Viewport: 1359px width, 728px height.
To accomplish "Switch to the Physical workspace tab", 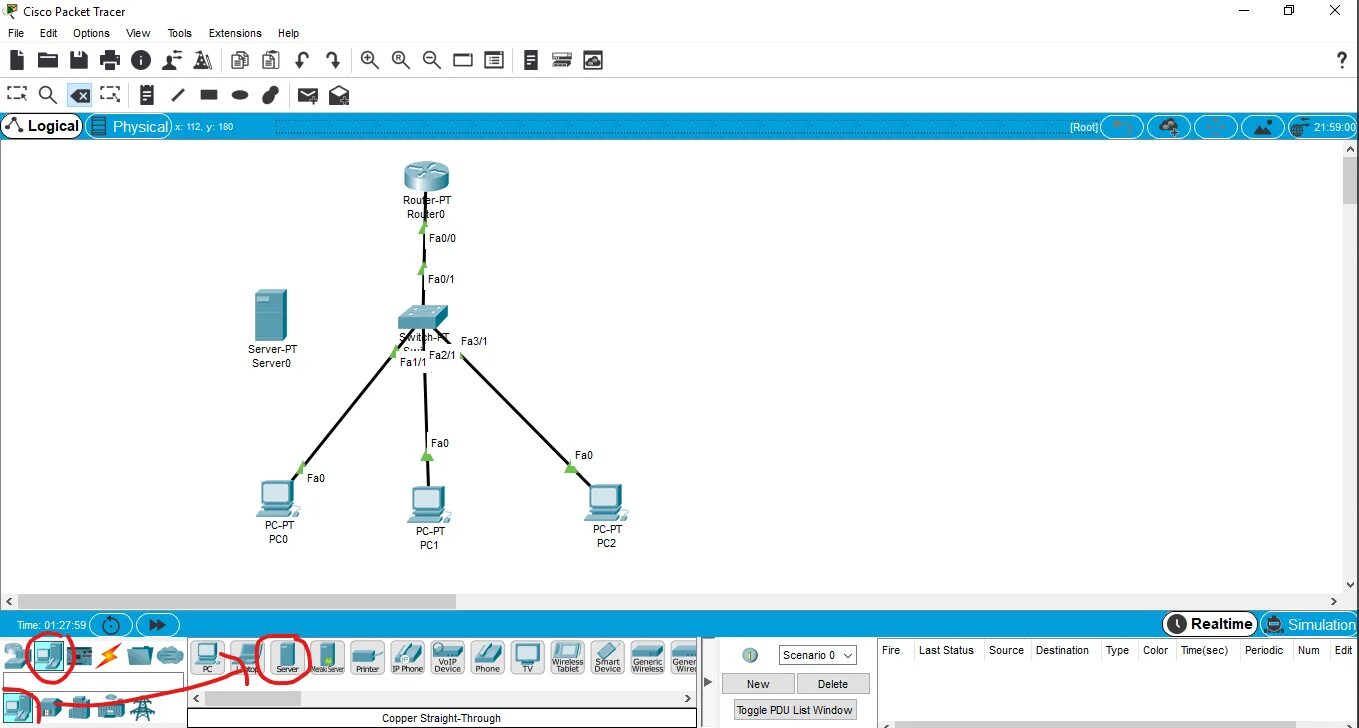I will point(129,126).
